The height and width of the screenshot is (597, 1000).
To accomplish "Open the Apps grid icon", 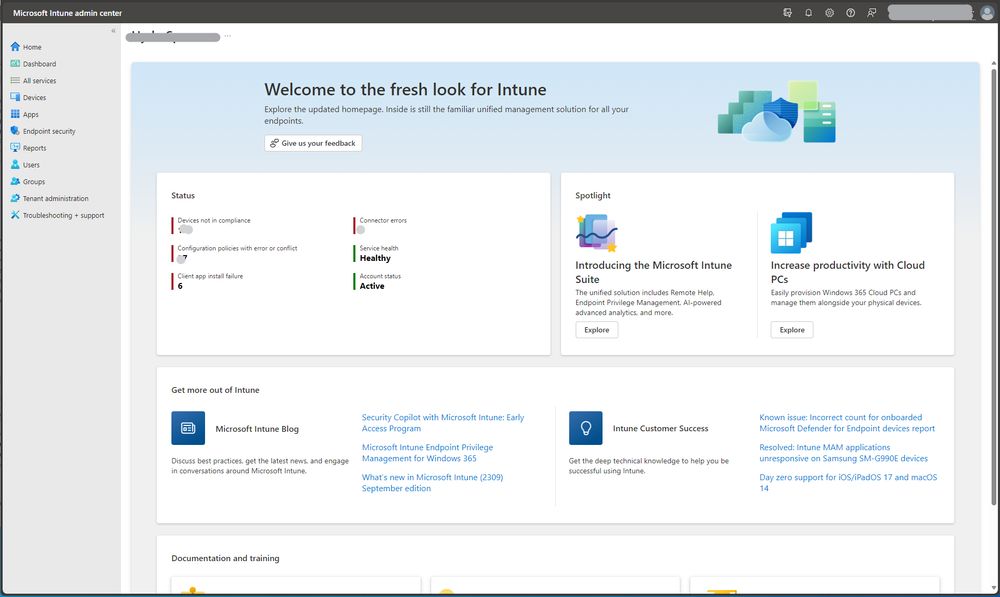I will click(15, 114).
